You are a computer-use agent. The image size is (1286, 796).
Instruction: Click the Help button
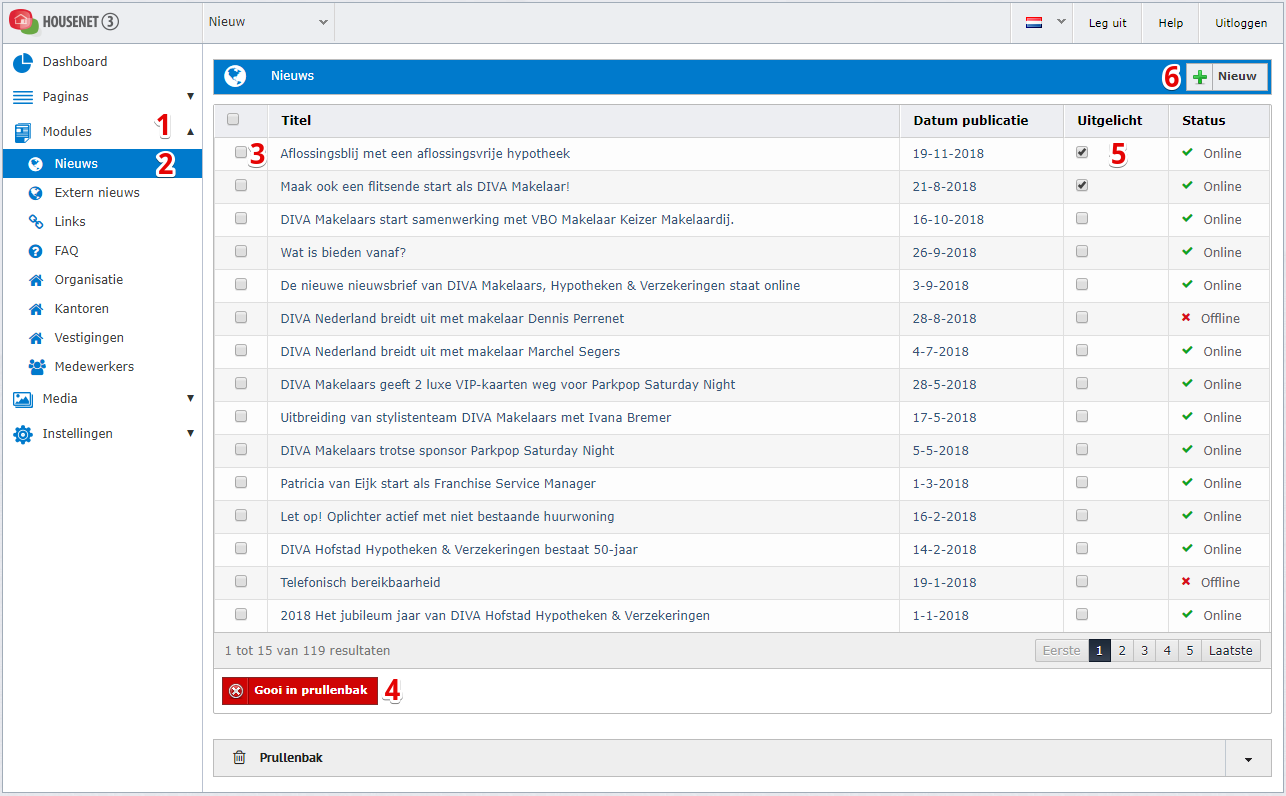(x=1170, y=23)
